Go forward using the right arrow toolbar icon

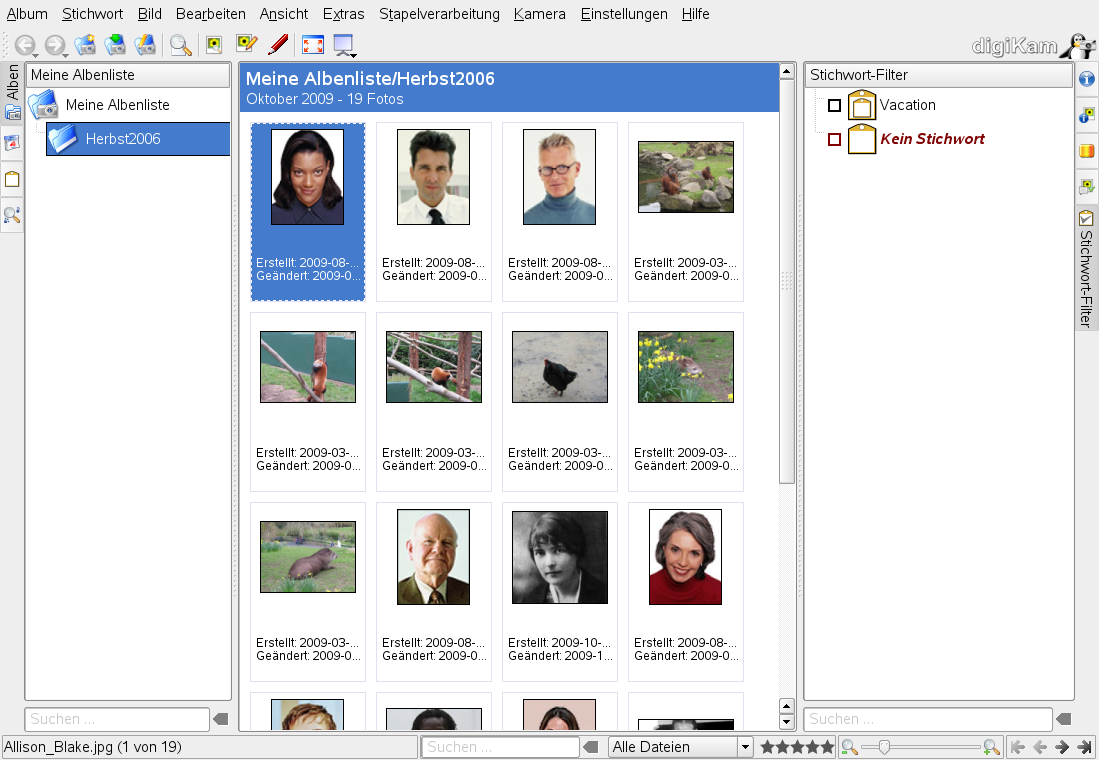pos(54,45)
